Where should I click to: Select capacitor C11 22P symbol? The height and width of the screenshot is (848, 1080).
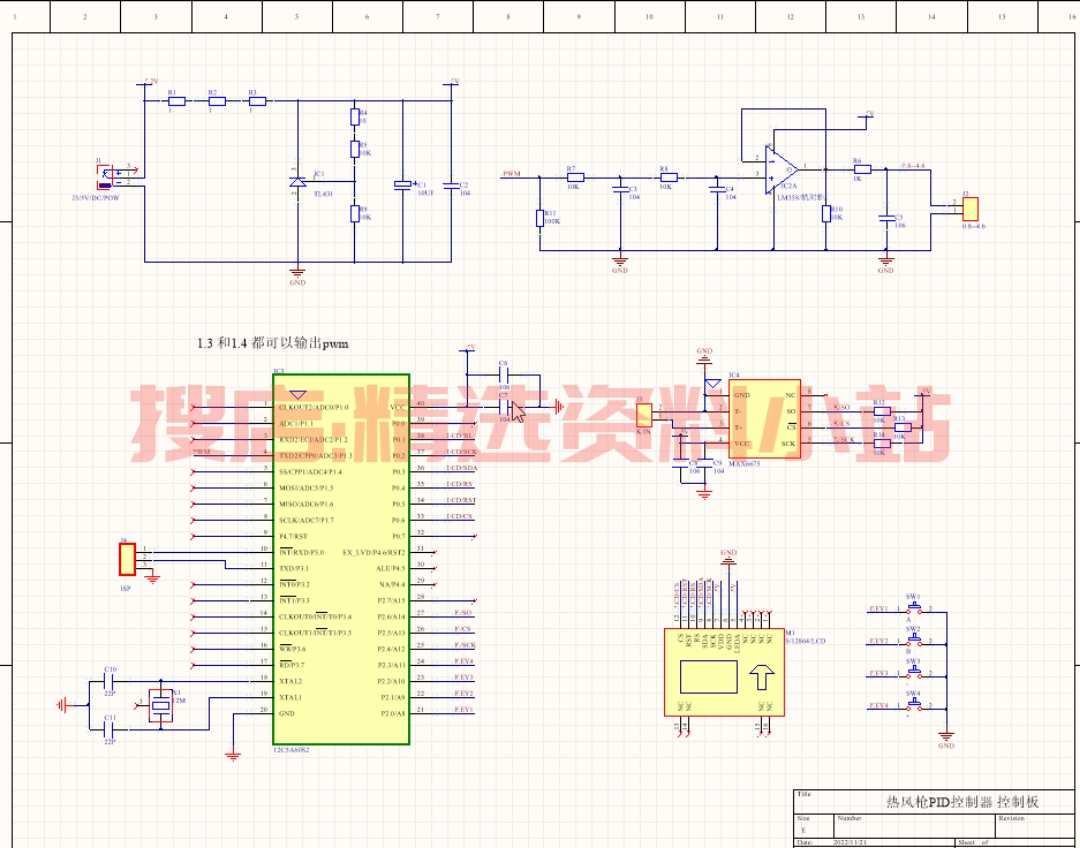[x=110, y=729]
